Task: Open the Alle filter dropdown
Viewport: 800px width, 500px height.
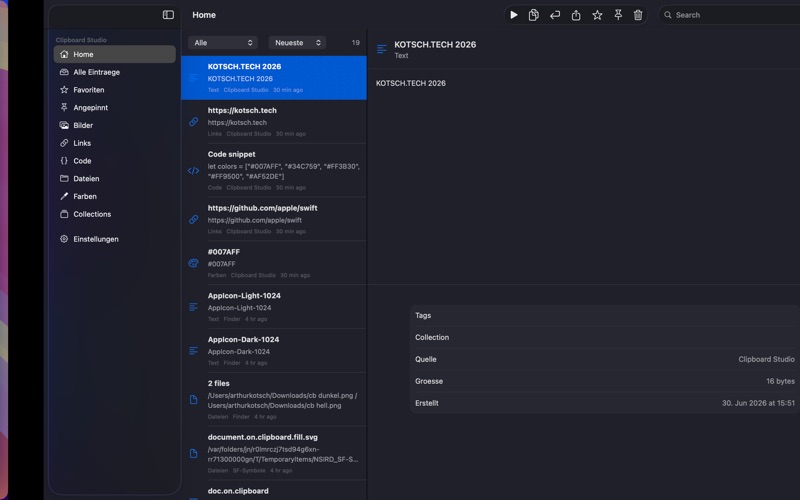Action: (x=223, y=43)
